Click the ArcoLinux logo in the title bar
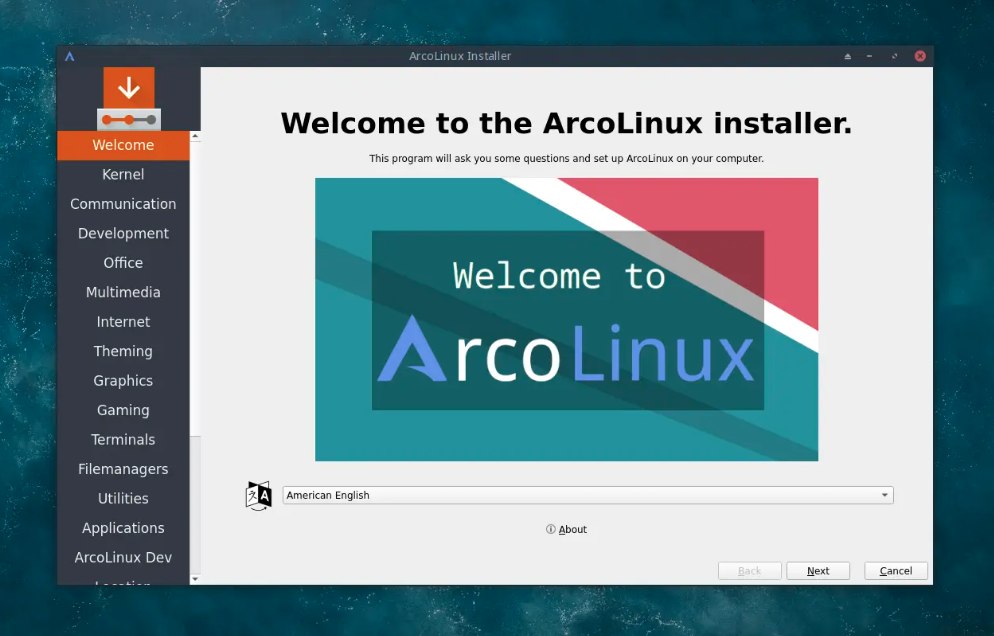The height and width of the screenshot is (636, 994). coord(70,56)
